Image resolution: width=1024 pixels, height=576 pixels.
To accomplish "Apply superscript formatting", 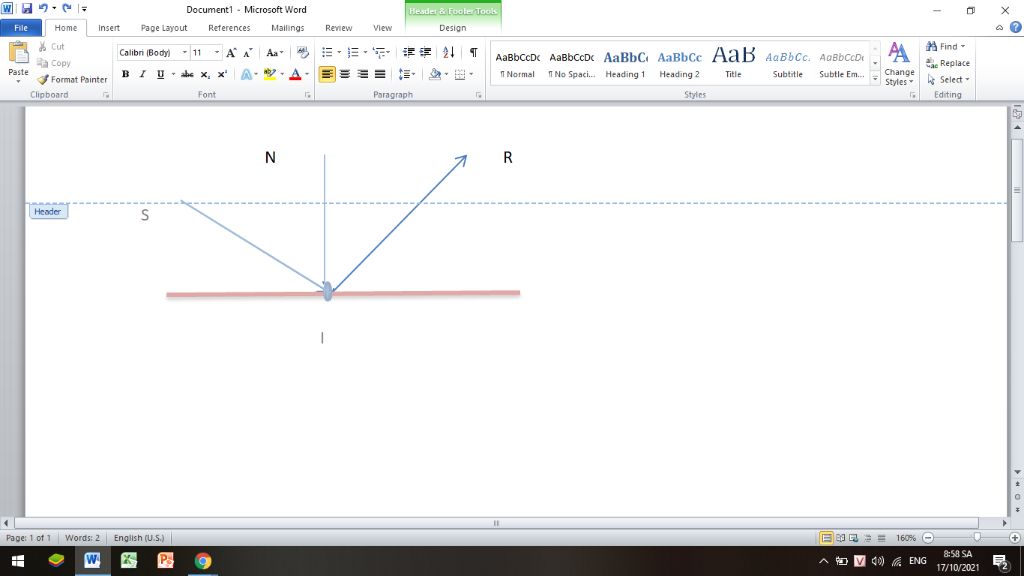I will click(x=222, y=74).
